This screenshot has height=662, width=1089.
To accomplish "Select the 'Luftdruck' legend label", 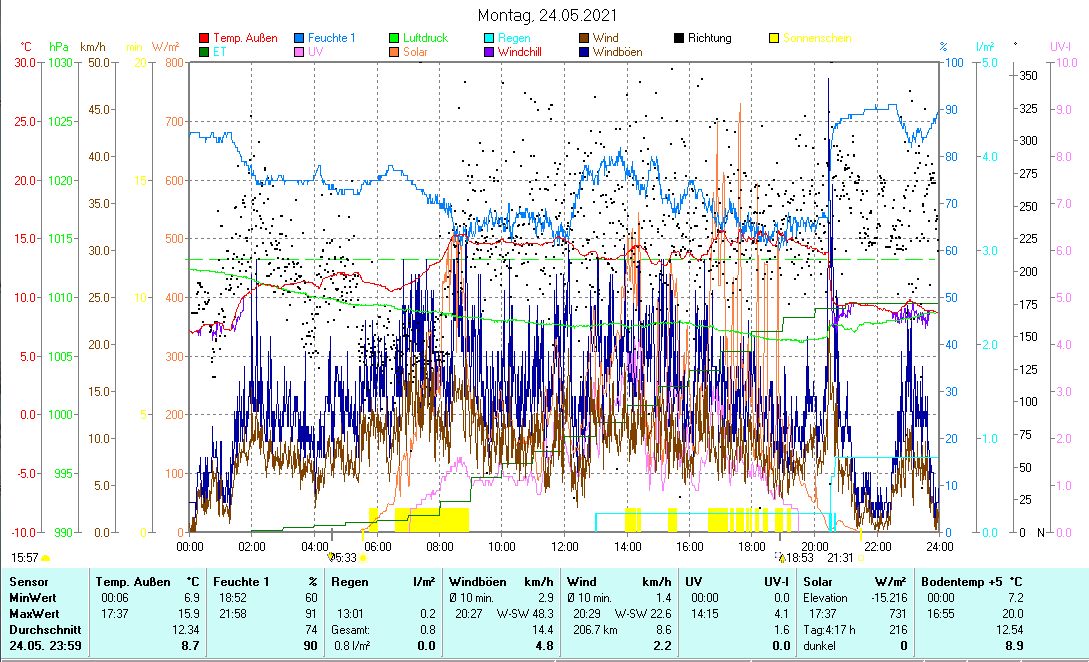I will pyautogui.click(x=426, y=38).
